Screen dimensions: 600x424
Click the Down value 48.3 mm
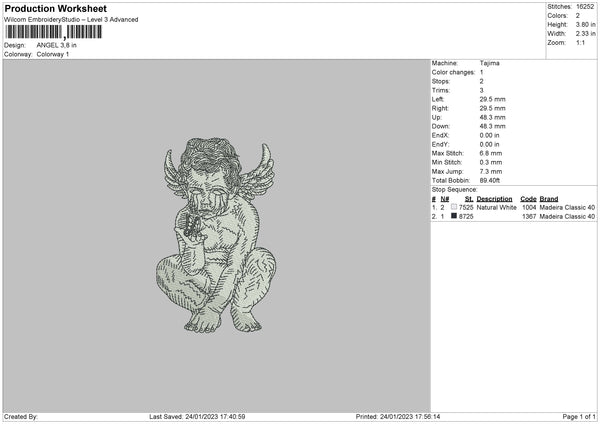pos(492,126)
